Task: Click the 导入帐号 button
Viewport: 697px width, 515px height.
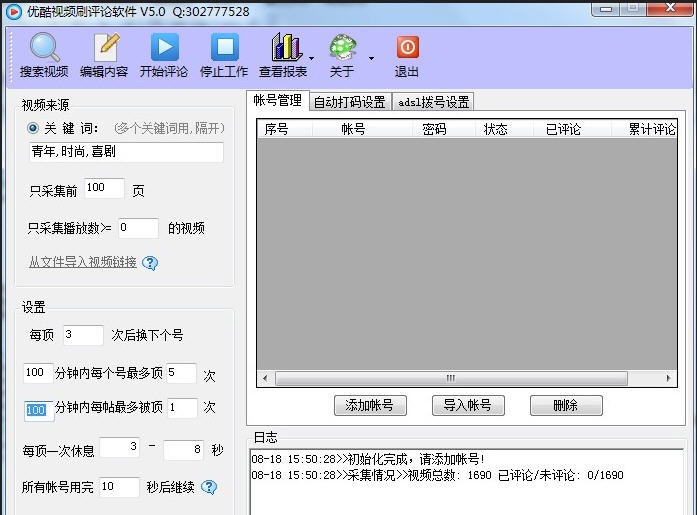Action: pos(468,405)
